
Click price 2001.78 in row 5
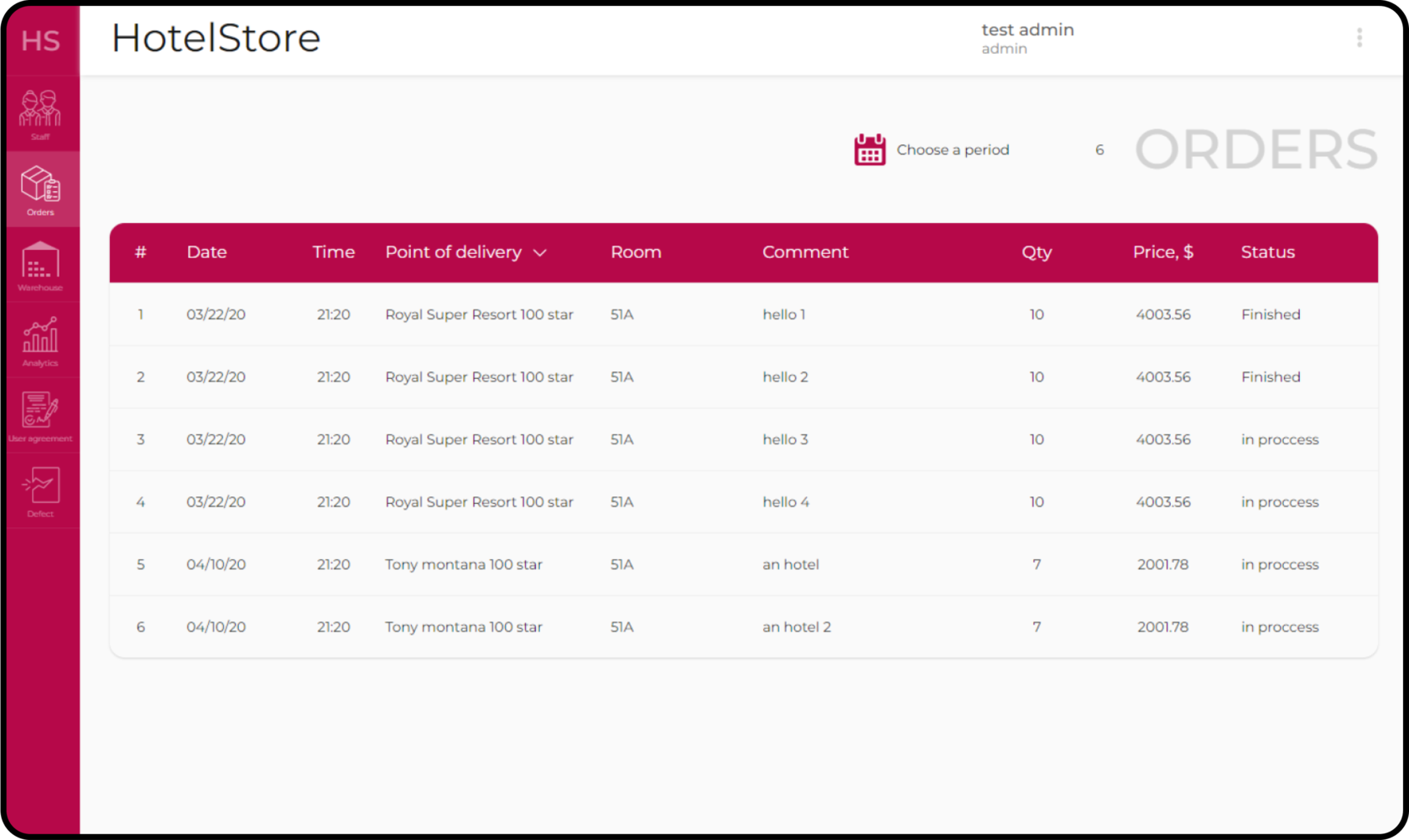pyautogui.click(x=1162, y=564)
